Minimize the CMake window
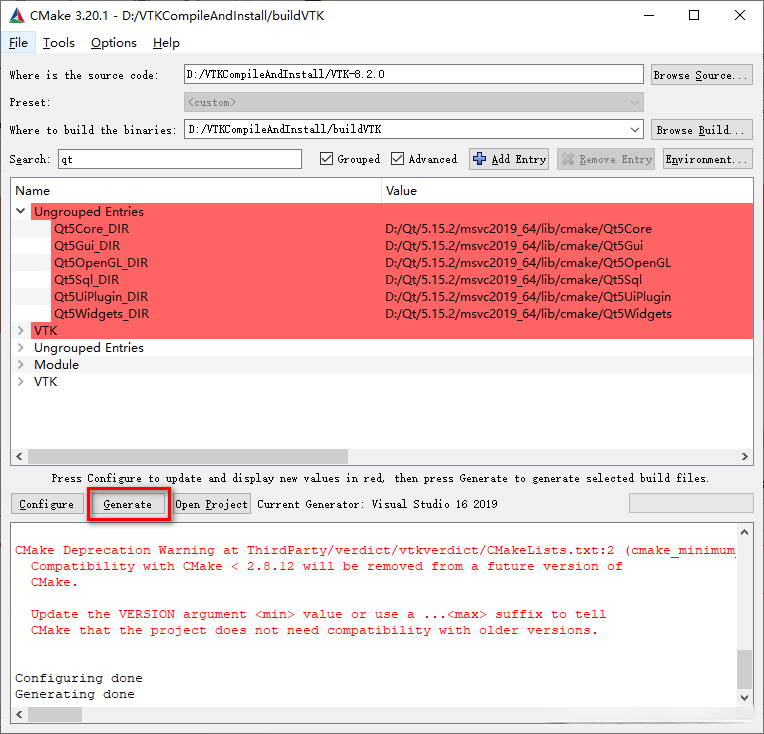 (649, 16)
